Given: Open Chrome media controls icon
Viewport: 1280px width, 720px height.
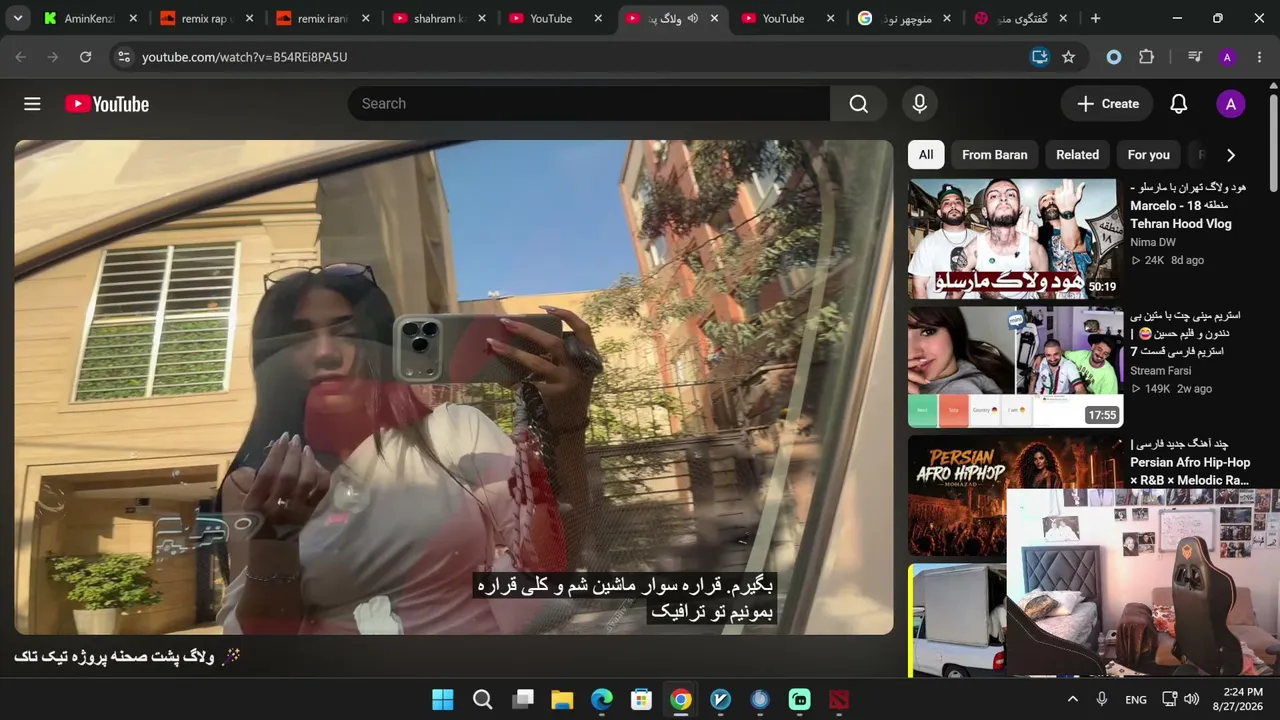Looking at the screenshot, I should [1194, 57].
